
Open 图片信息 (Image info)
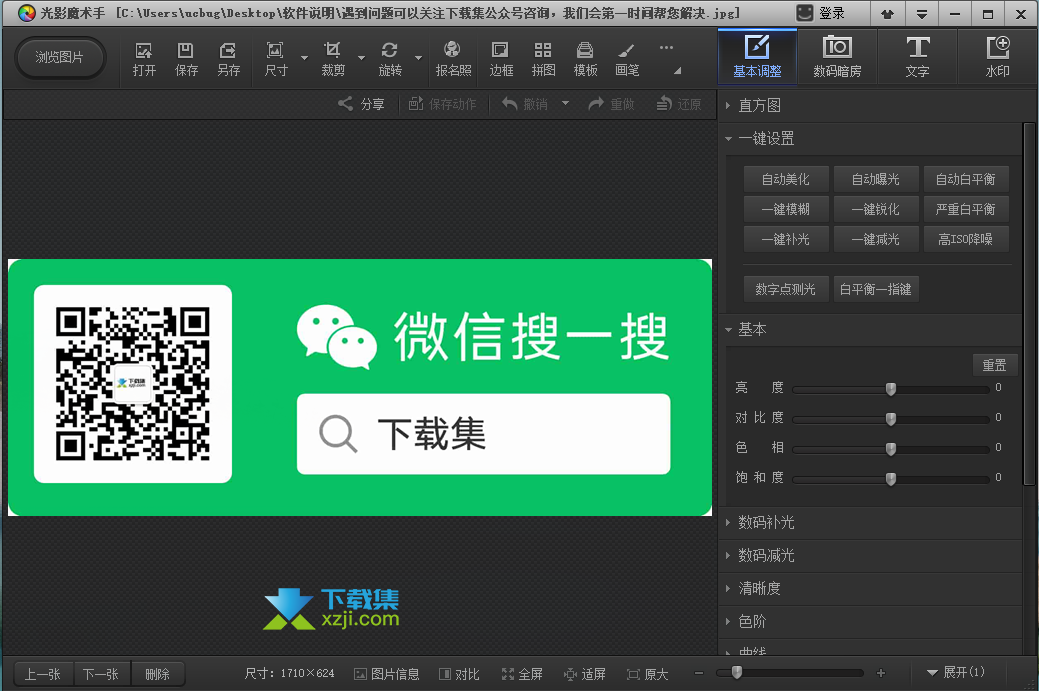[386, 674]
